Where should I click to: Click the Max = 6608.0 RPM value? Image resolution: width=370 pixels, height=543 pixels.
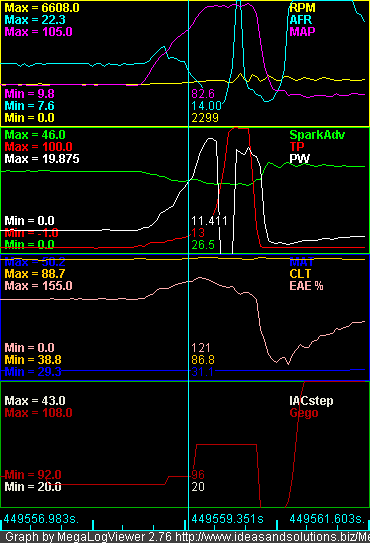pos(42,8)
